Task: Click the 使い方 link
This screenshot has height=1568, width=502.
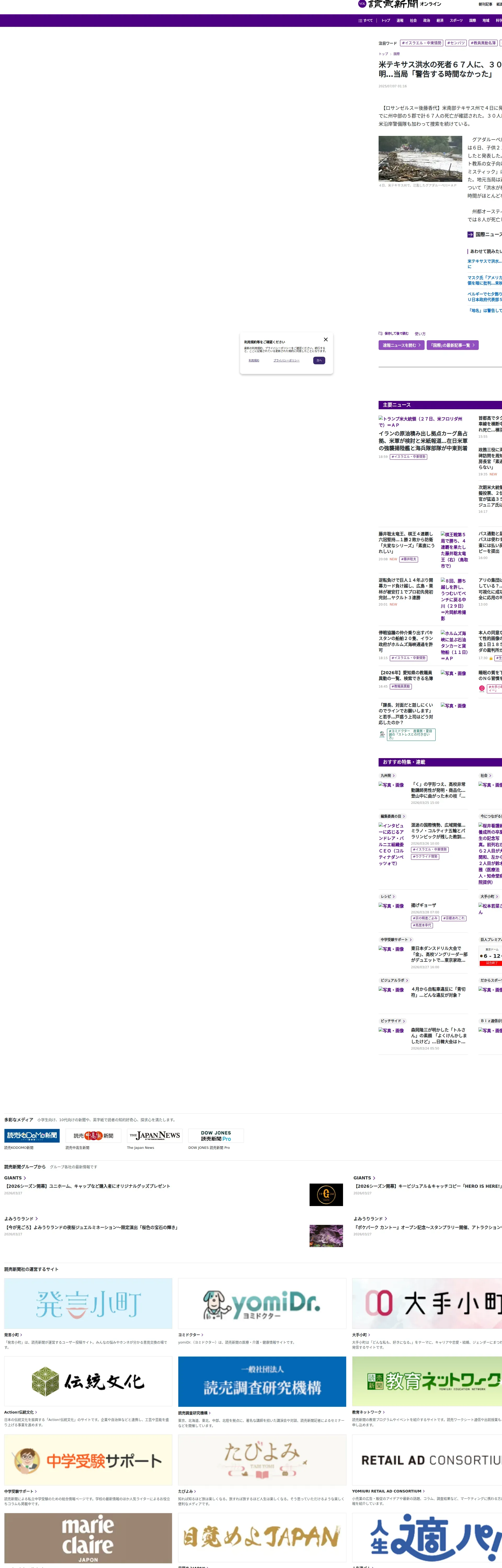Action: coord(420,333)
